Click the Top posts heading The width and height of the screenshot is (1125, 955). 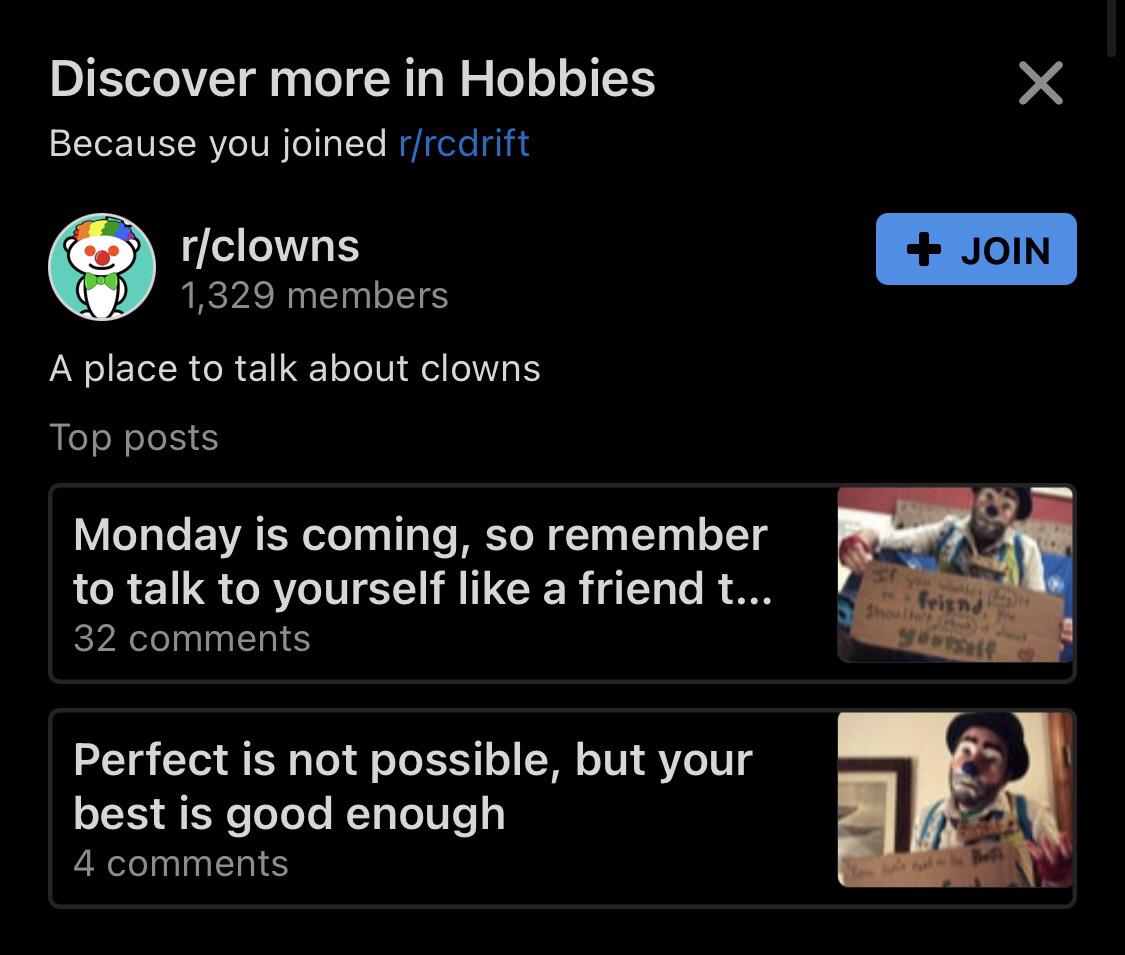[x=134, y=437]
